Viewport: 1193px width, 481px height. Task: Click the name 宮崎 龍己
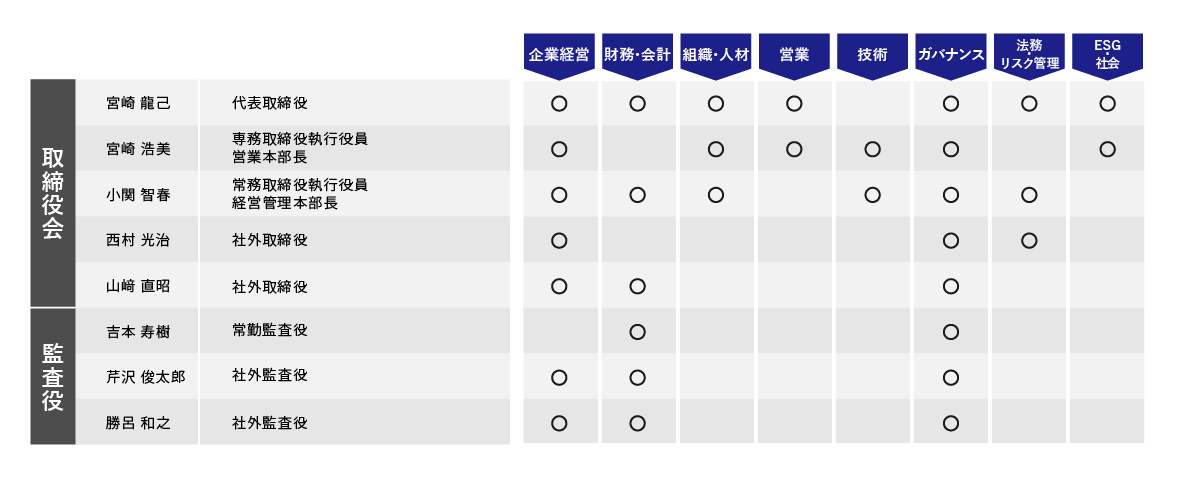coord(138,103)
